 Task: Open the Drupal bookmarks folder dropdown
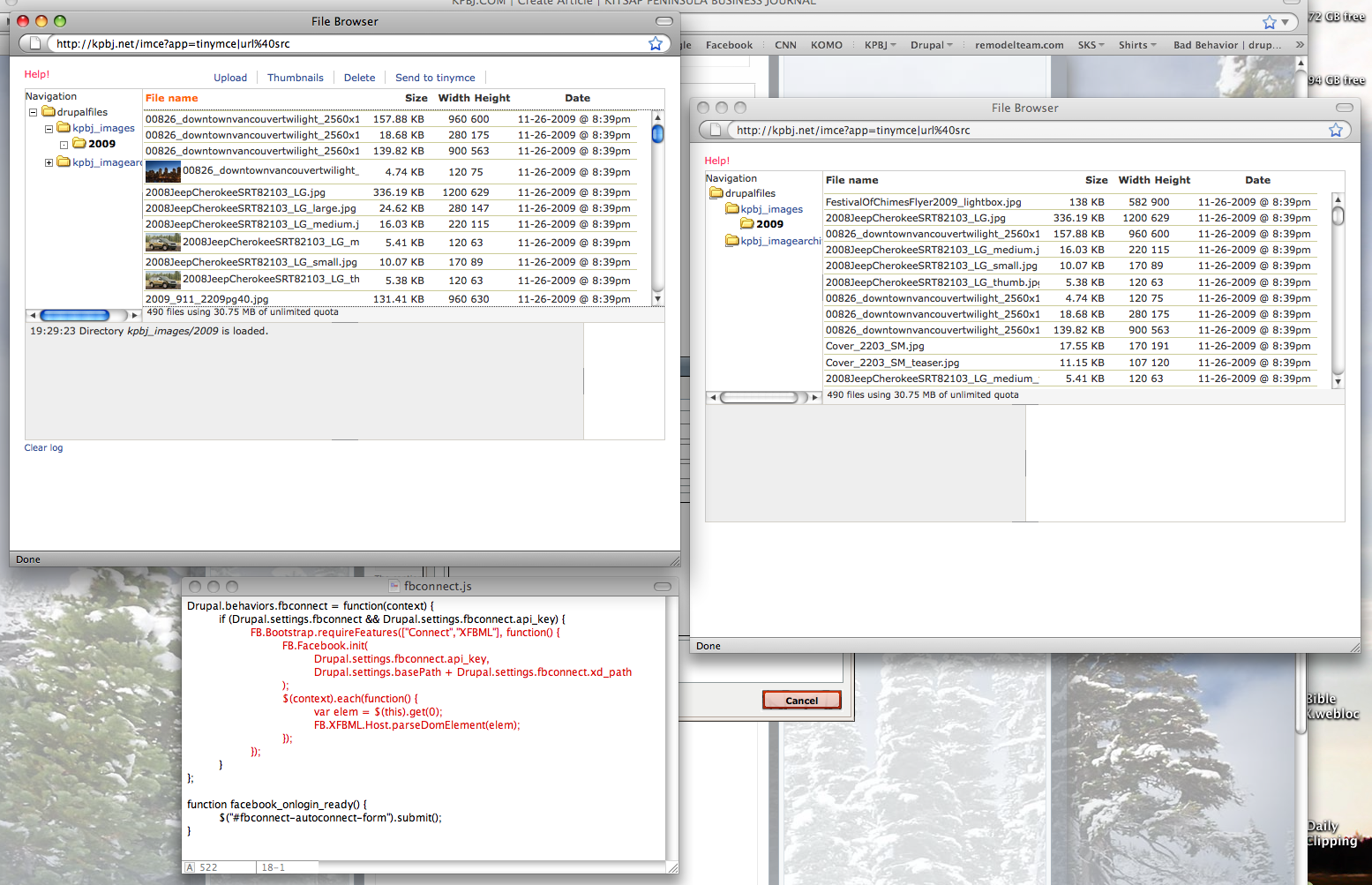931,45
